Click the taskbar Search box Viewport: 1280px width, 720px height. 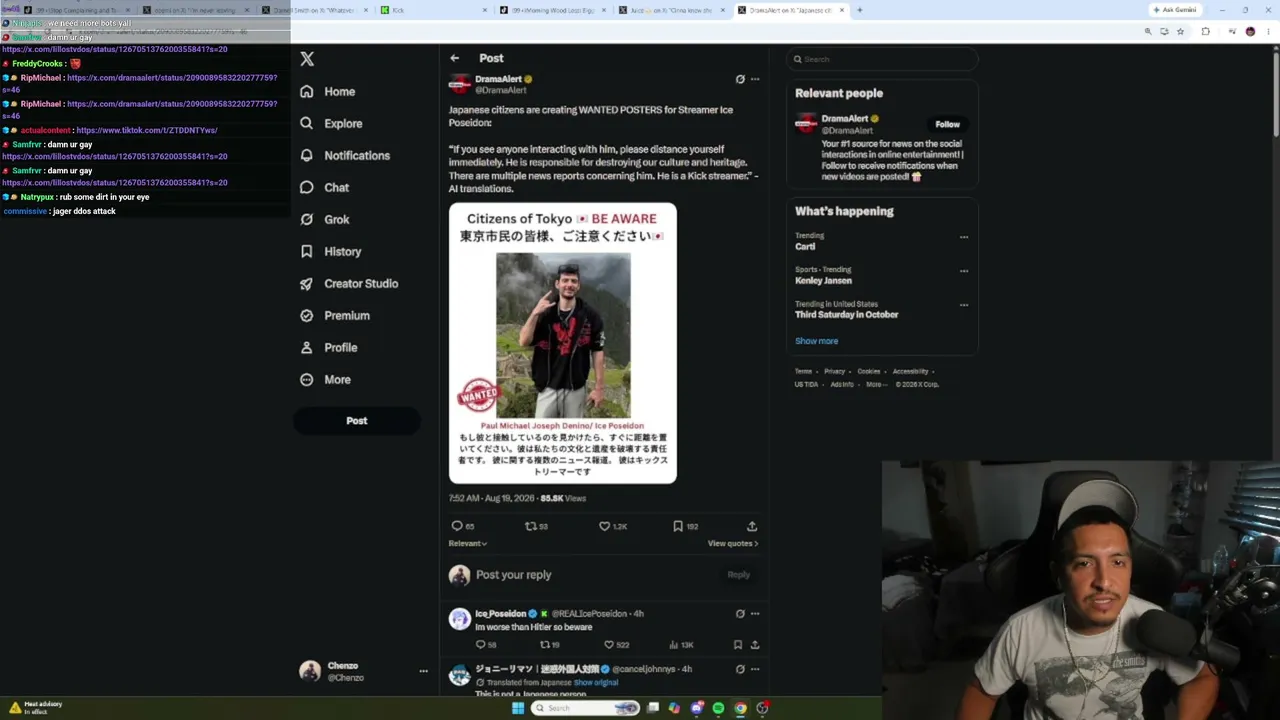tap(586, 708)
